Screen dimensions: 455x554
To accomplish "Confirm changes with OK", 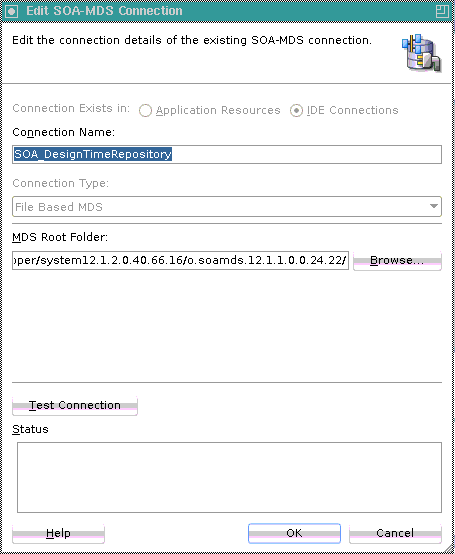I will pyautogui.click(x=294, y=534).
